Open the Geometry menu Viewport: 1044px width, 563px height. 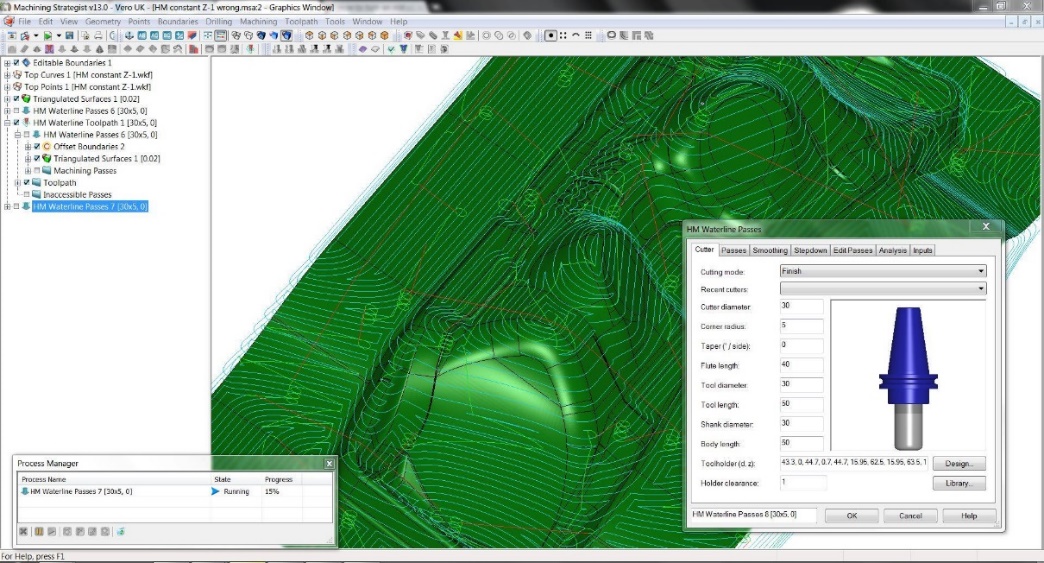tap(103, 21)
